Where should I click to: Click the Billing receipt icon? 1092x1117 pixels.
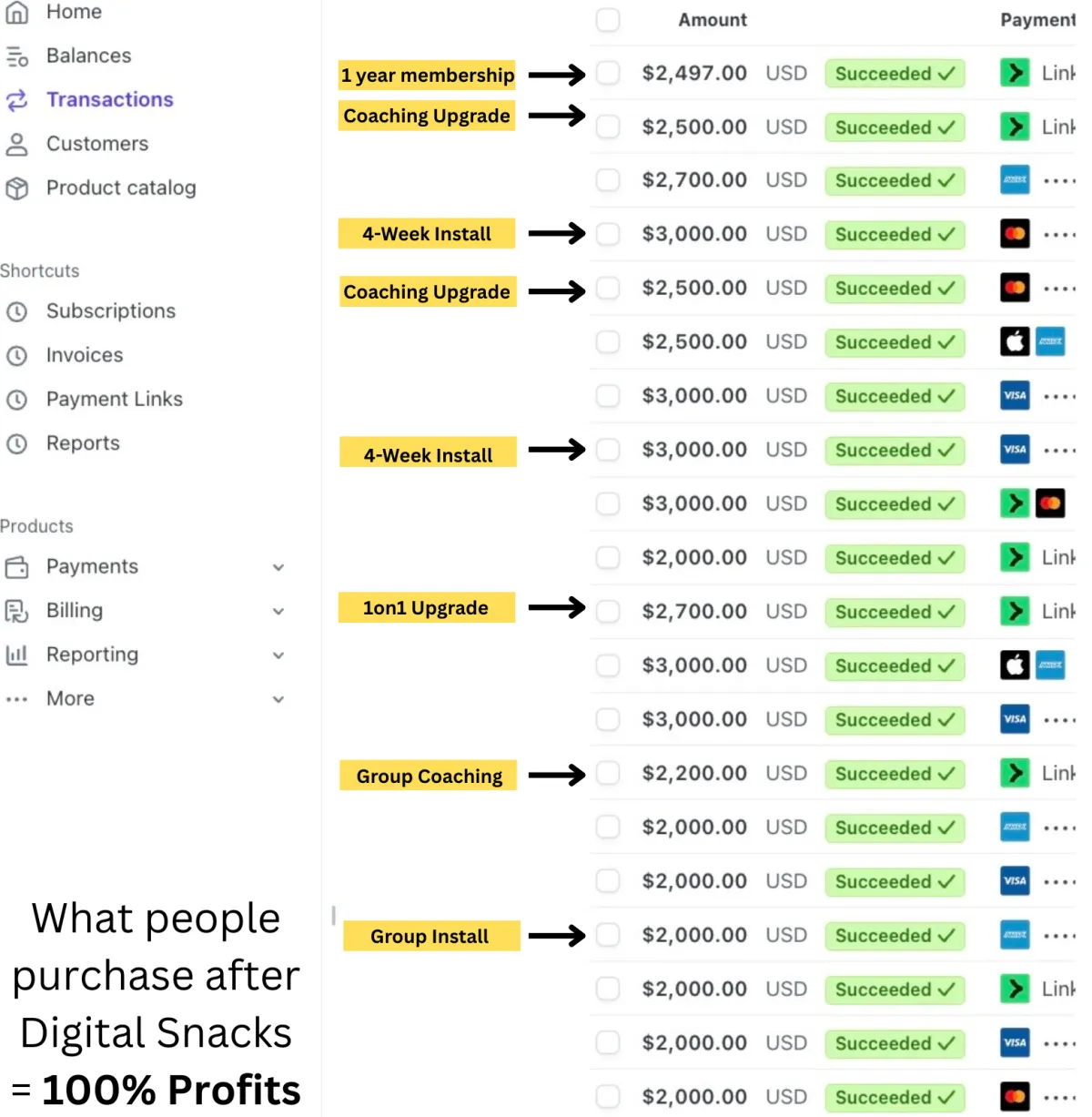[x=17, y=611]
